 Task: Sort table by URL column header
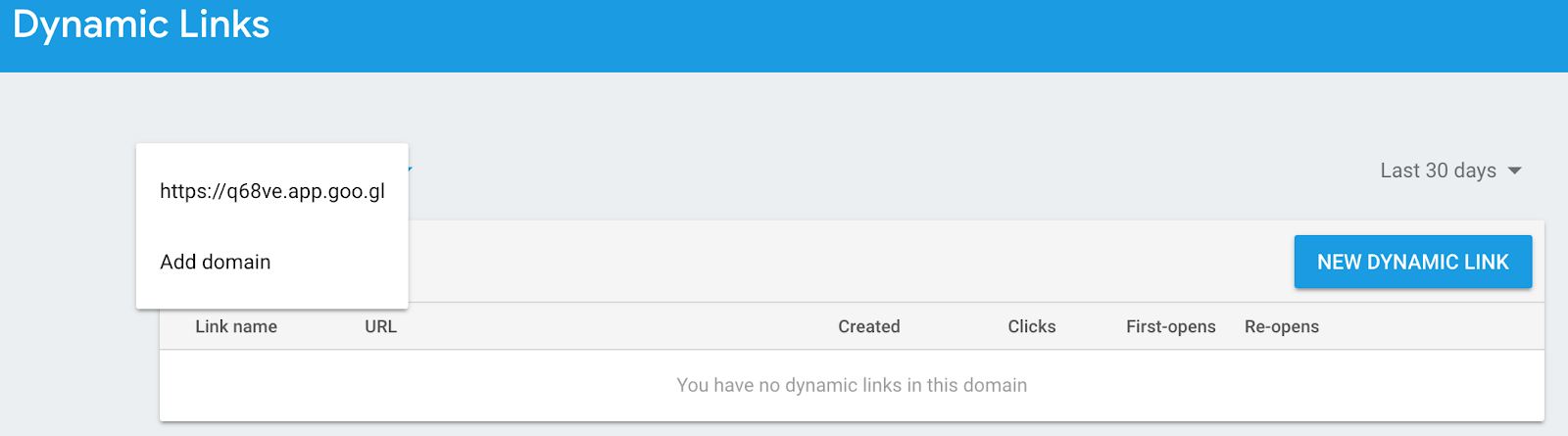tap(381, 326)
